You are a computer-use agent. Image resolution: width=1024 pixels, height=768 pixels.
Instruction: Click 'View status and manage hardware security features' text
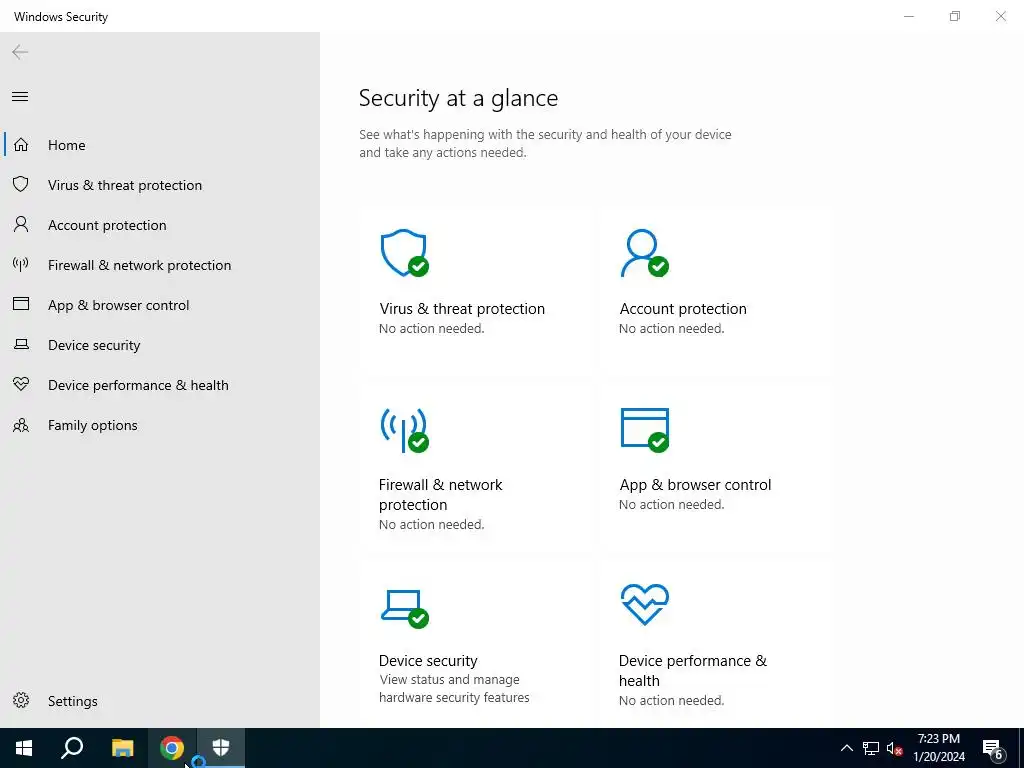pos(455,688)
